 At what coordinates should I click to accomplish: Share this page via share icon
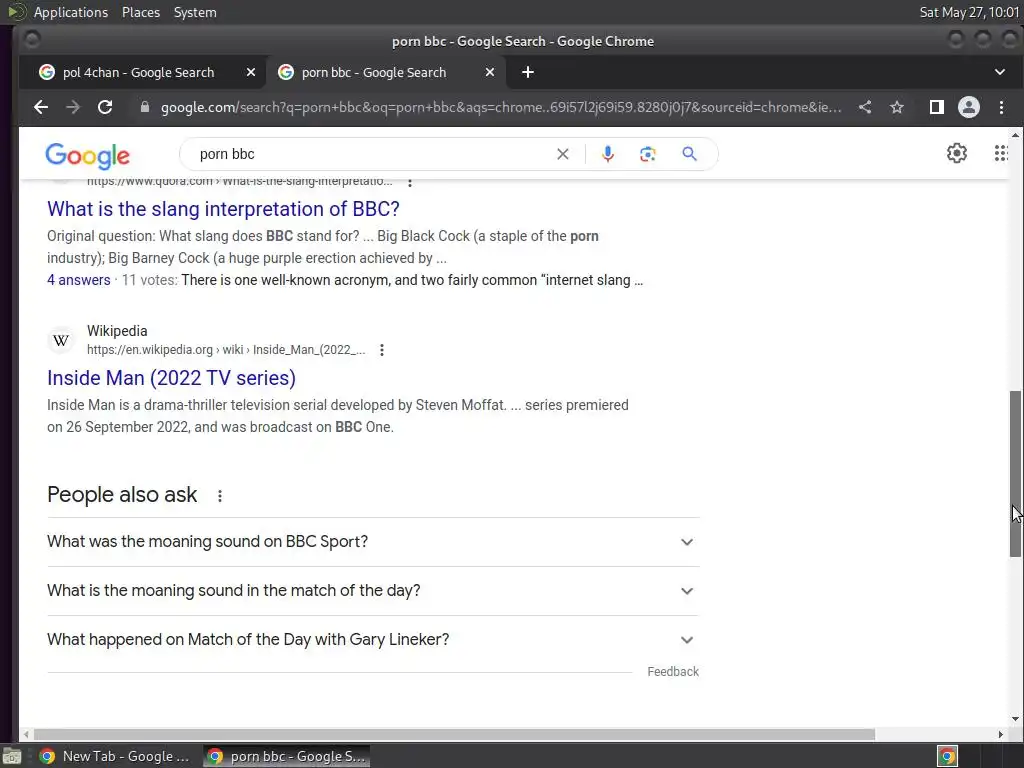(865, 107)
